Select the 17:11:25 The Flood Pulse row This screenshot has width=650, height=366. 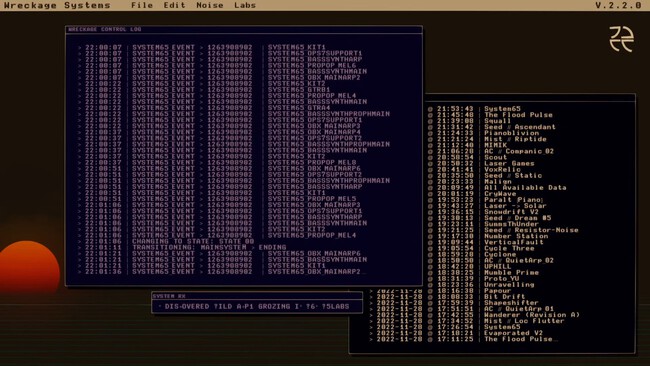[x=463, y=339]
